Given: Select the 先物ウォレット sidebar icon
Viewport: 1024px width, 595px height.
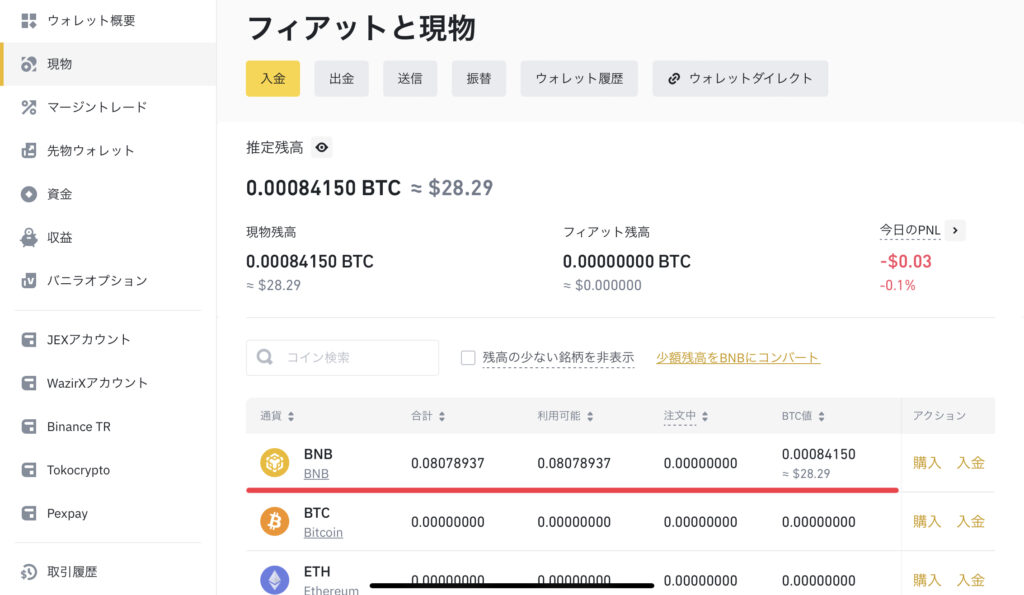Looking at the screenshot, I should point(29,151).
